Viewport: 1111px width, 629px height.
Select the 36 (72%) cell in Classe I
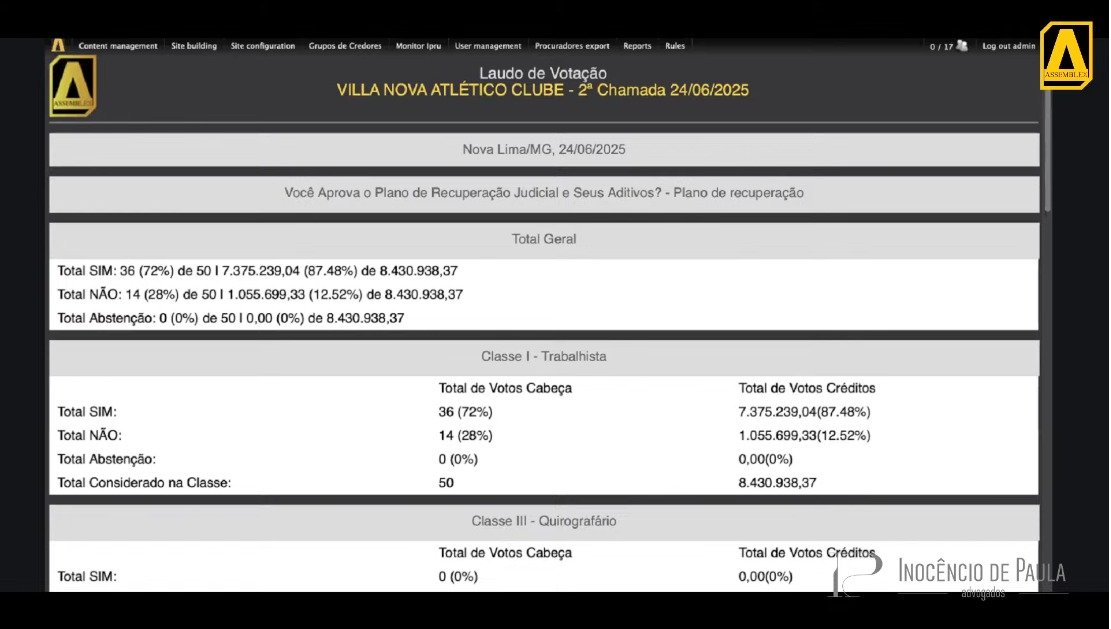[x=466, y=412]
